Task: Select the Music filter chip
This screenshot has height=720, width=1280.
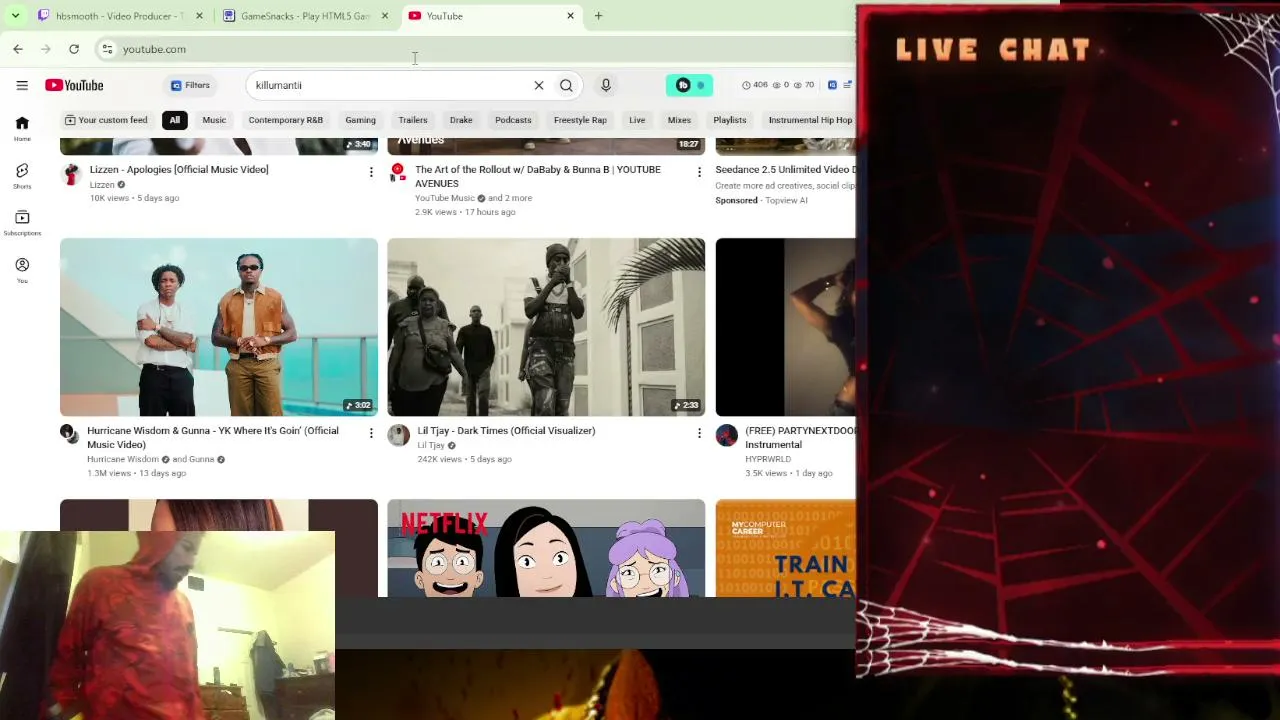Action: pos(214,120)
